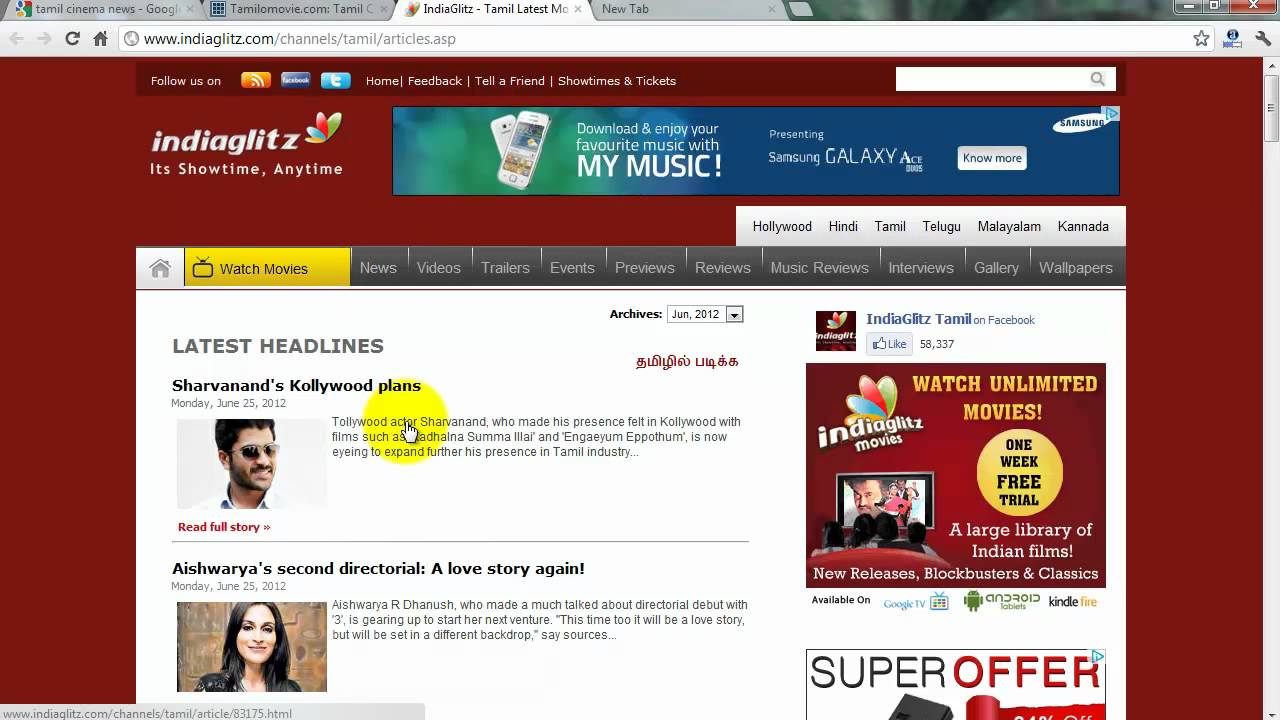Select the Telugu language link
Viewport: 1280px width, 720px height.
coord(941,227)
